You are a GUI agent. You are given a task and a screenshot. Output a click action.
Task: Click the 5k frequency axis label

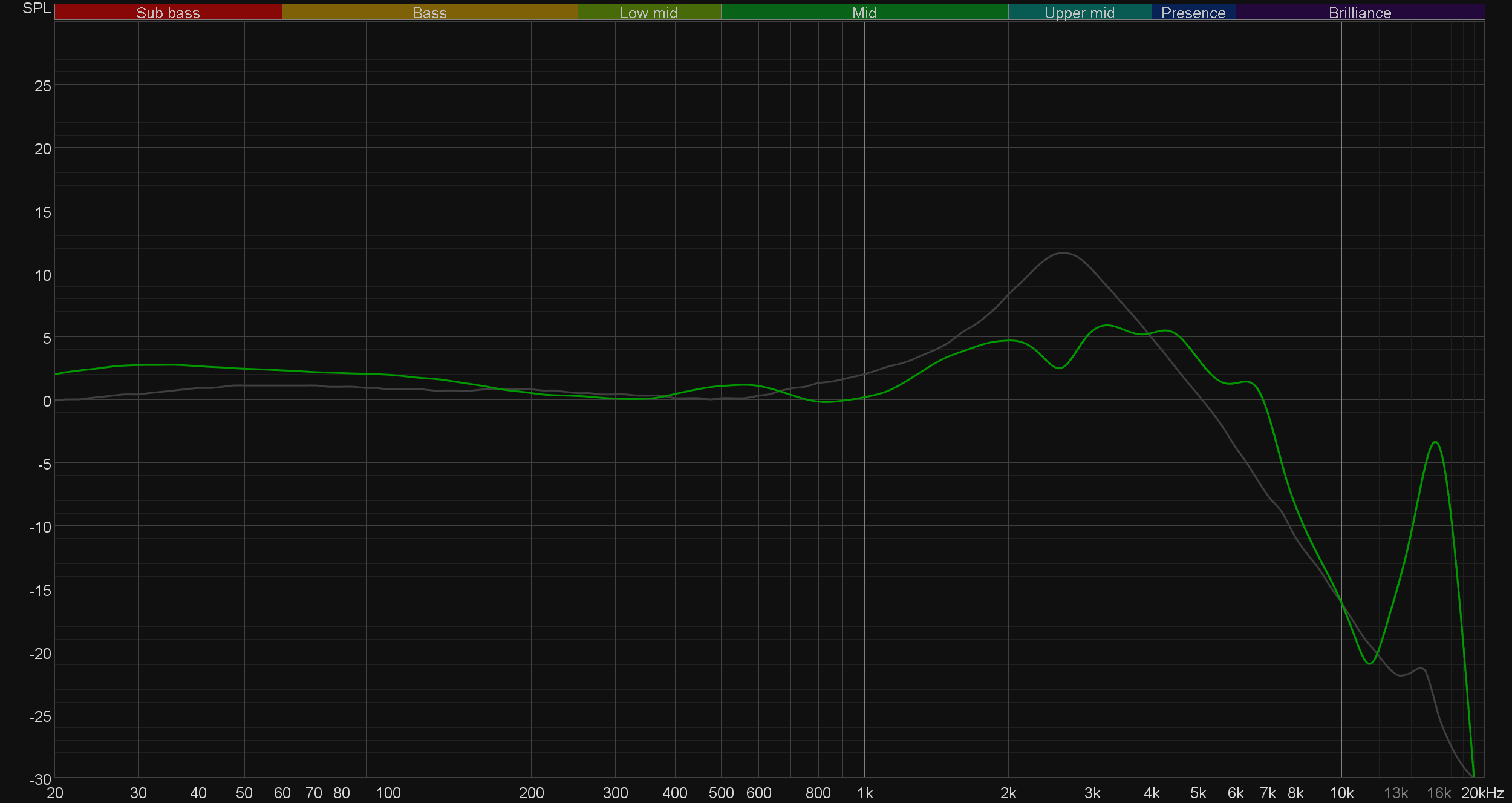1198,793
